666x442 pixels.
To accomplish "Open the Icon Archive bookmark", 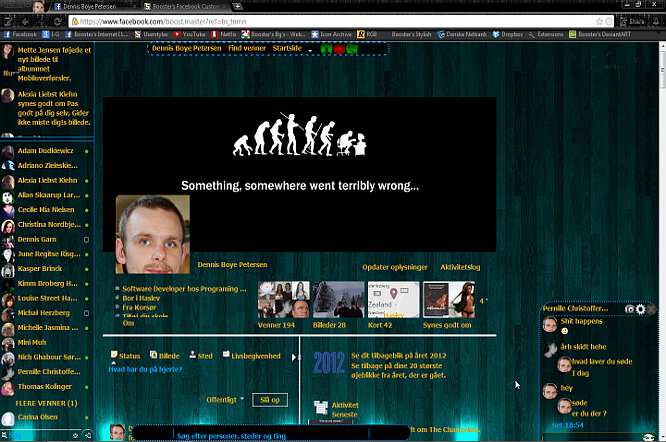I will pyautogui.click(x=332, y=34).
